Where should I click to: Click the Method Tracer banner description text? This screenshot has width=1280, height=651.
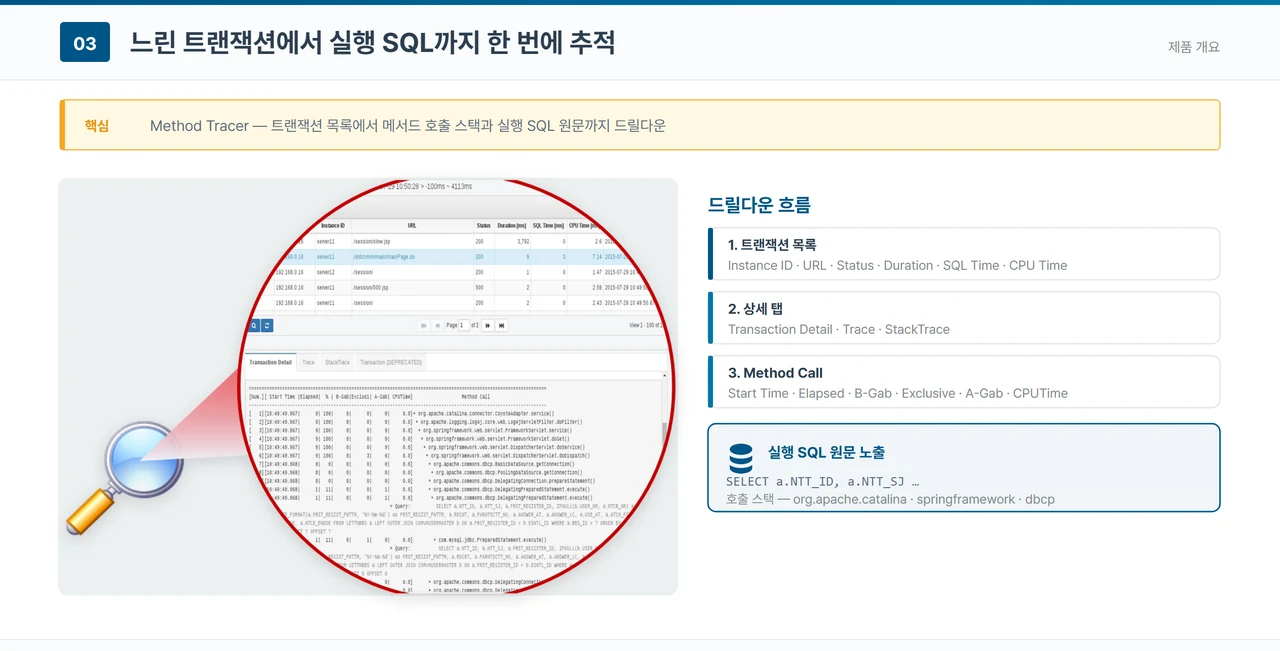(x=408, y=126)
